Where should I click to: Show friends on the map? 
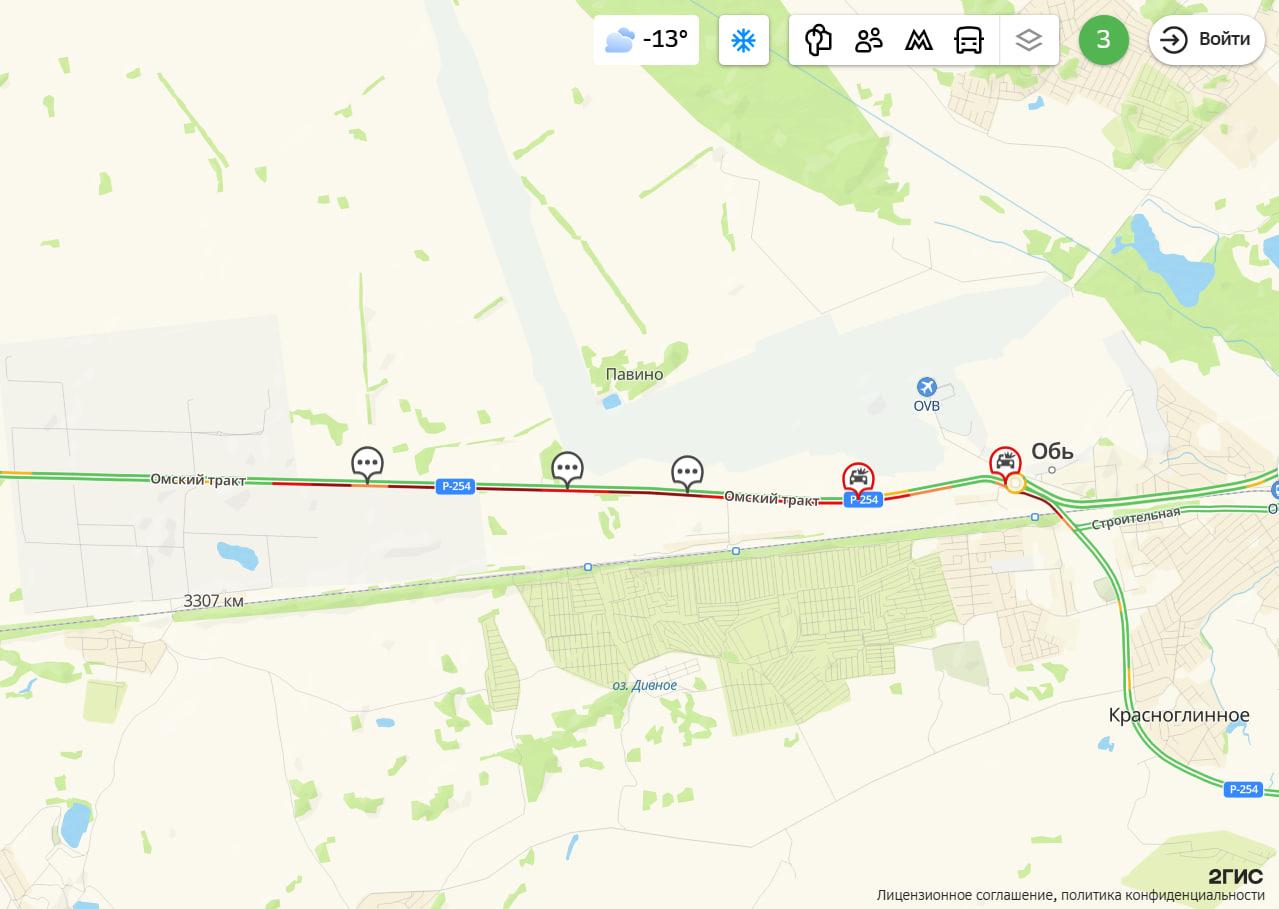pos(868,40)
